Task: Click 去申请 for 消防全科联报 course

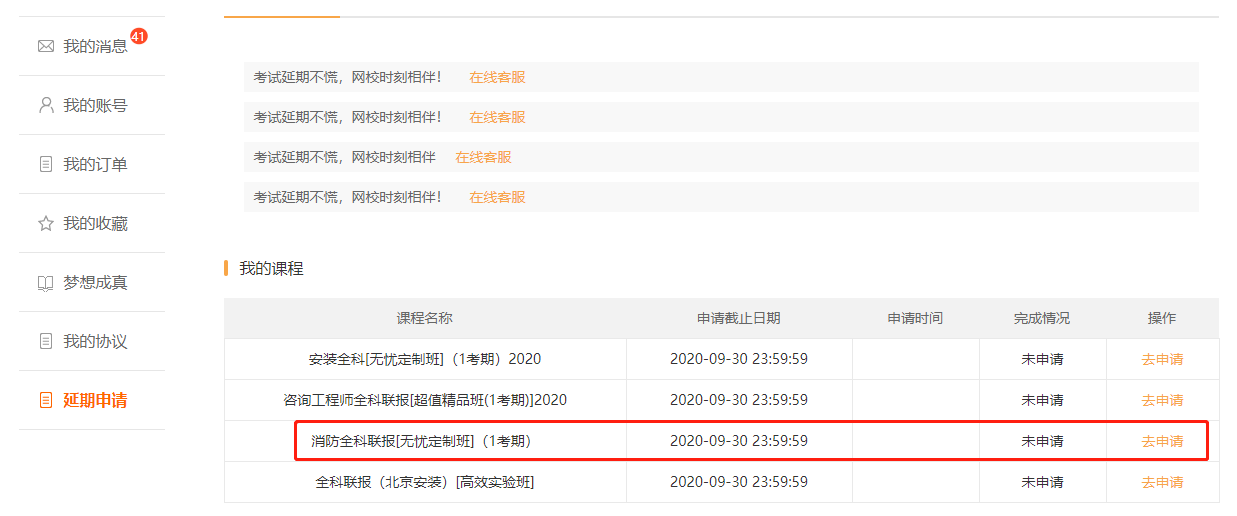Action: (1162, 441)
